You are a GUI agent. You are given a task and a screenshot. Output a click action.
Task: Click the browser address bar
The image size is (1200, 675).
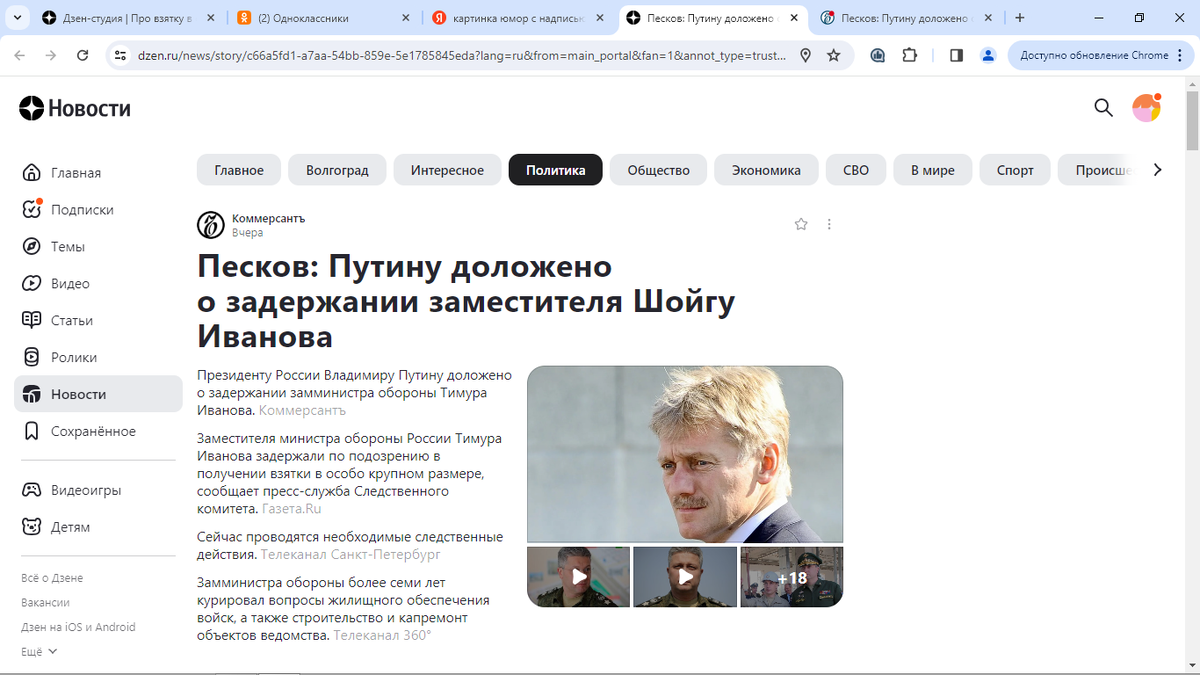click(x=456, y=56)
